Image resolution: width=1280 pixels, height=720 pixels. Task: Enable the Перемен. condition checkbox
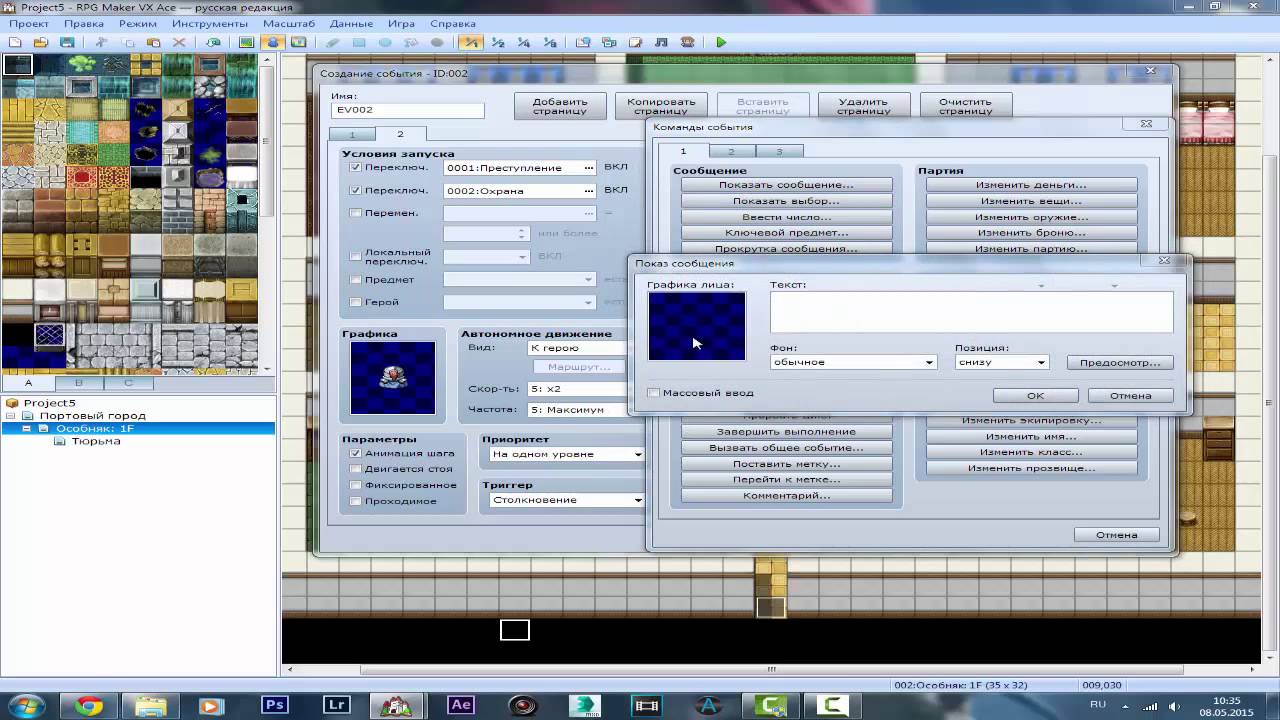point(355,213)
